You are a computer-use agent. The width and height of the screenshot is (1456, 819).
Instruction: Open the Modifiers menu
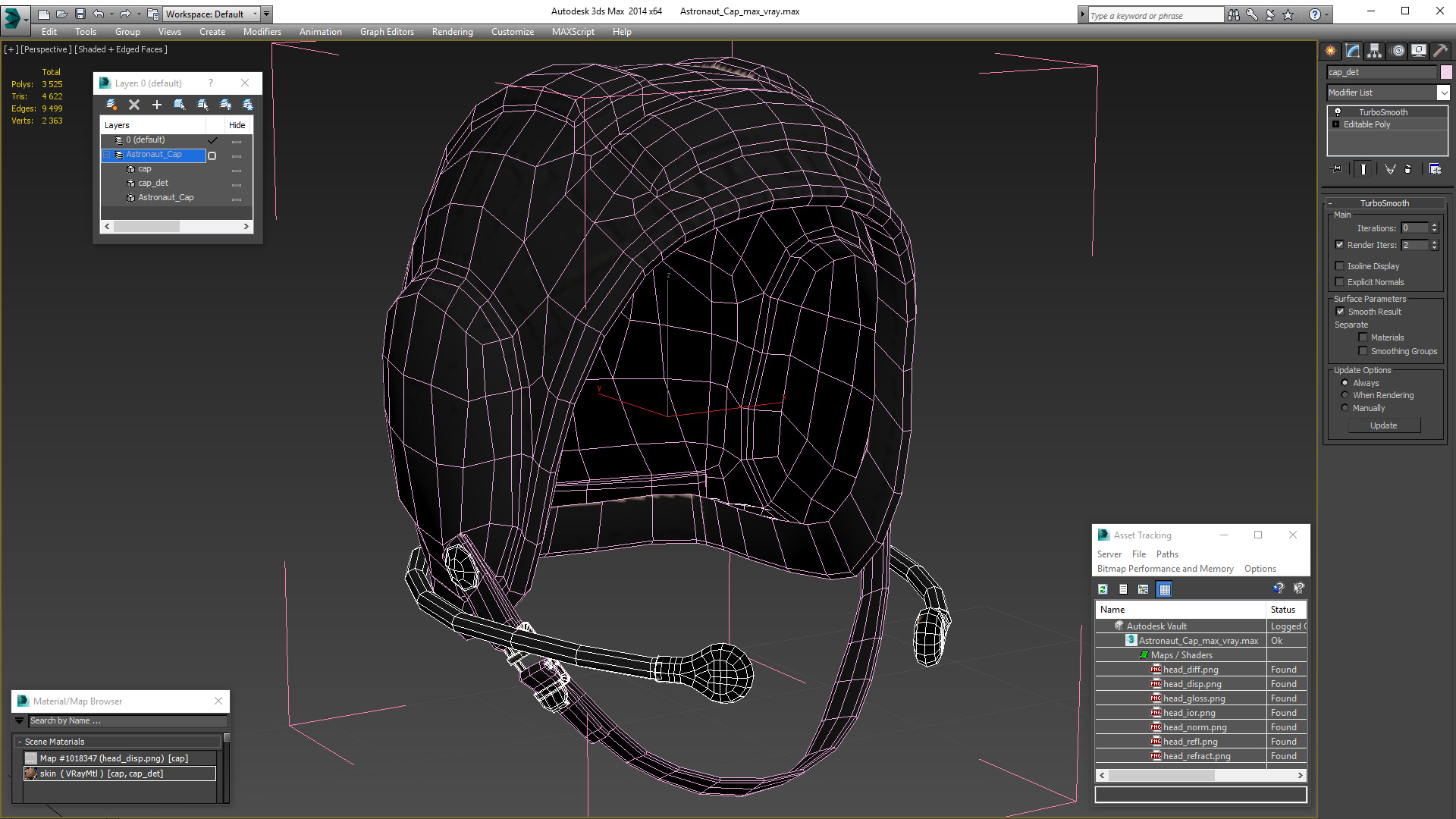click(262, 32)
